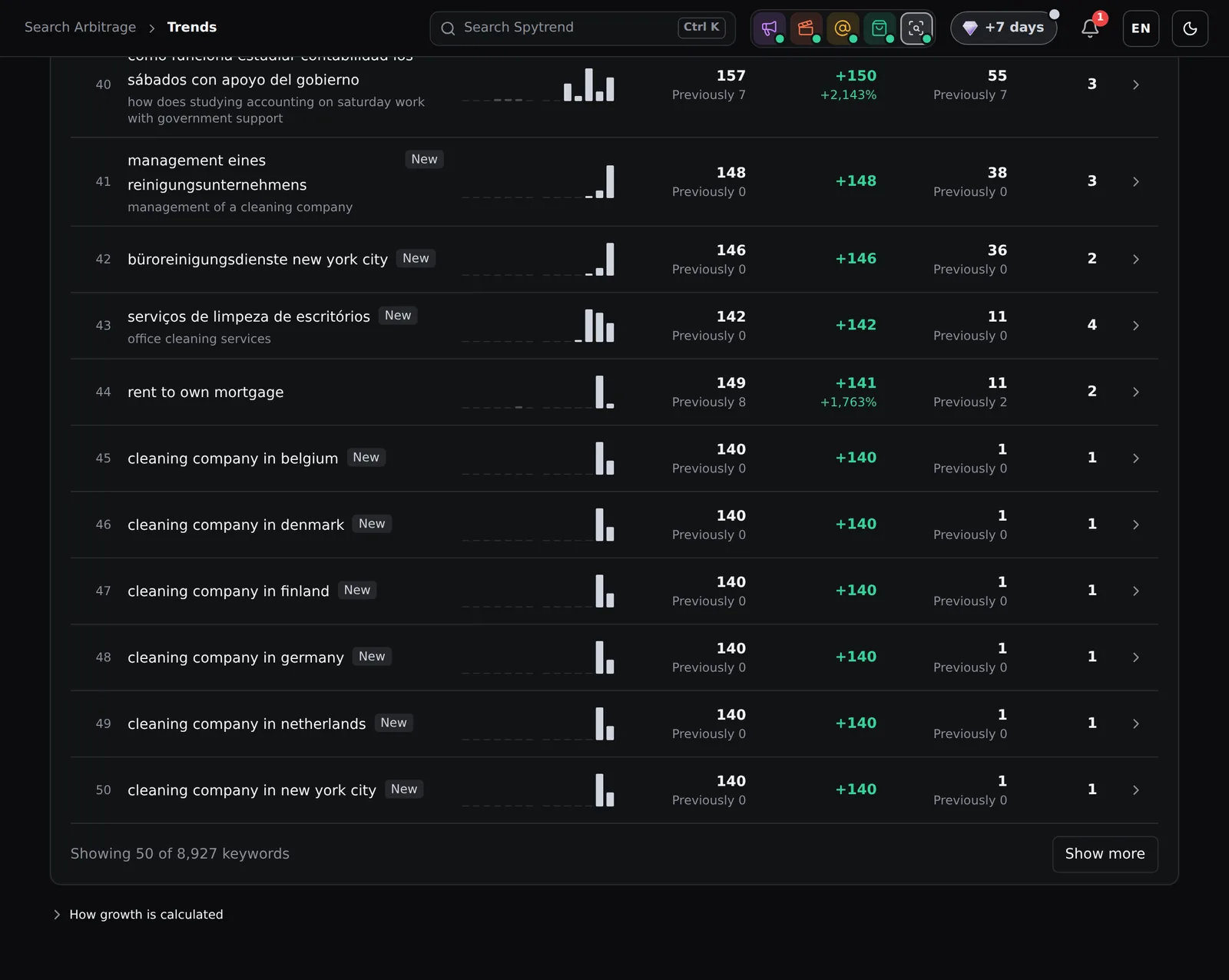Screen dimensions: 1229x980
Task: Select keyword cleaning company in belgium
Action: [x=233, y=459]
